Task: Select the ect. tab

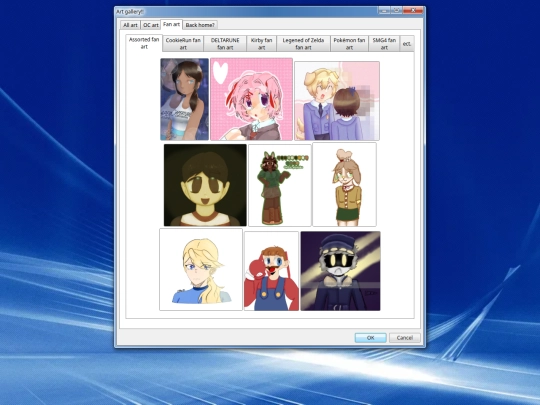Action: tap(407, 44)
